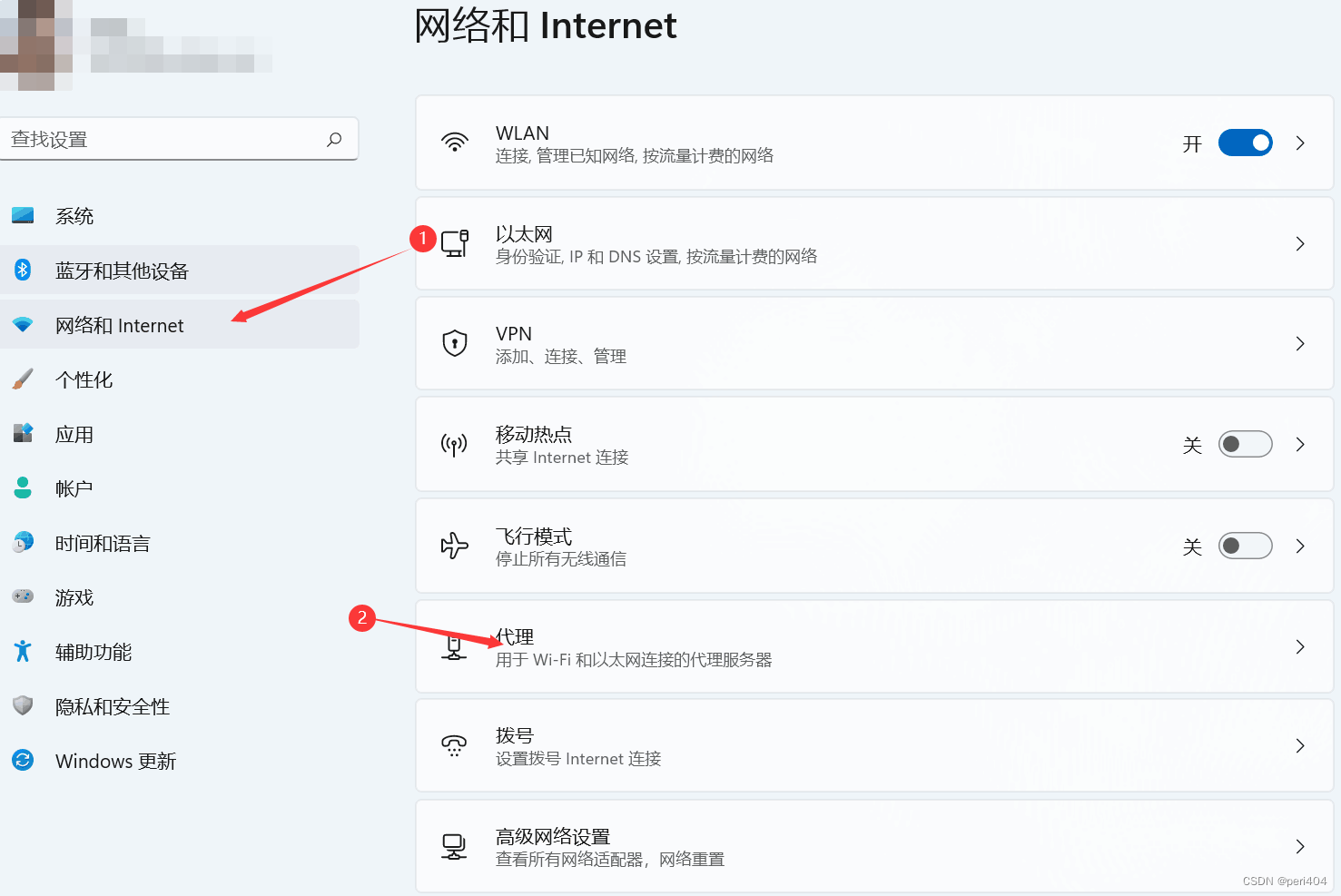Click the apps icon beside 应用
Viewport: 1341px width, 896px height.
[x=23, y=433]
